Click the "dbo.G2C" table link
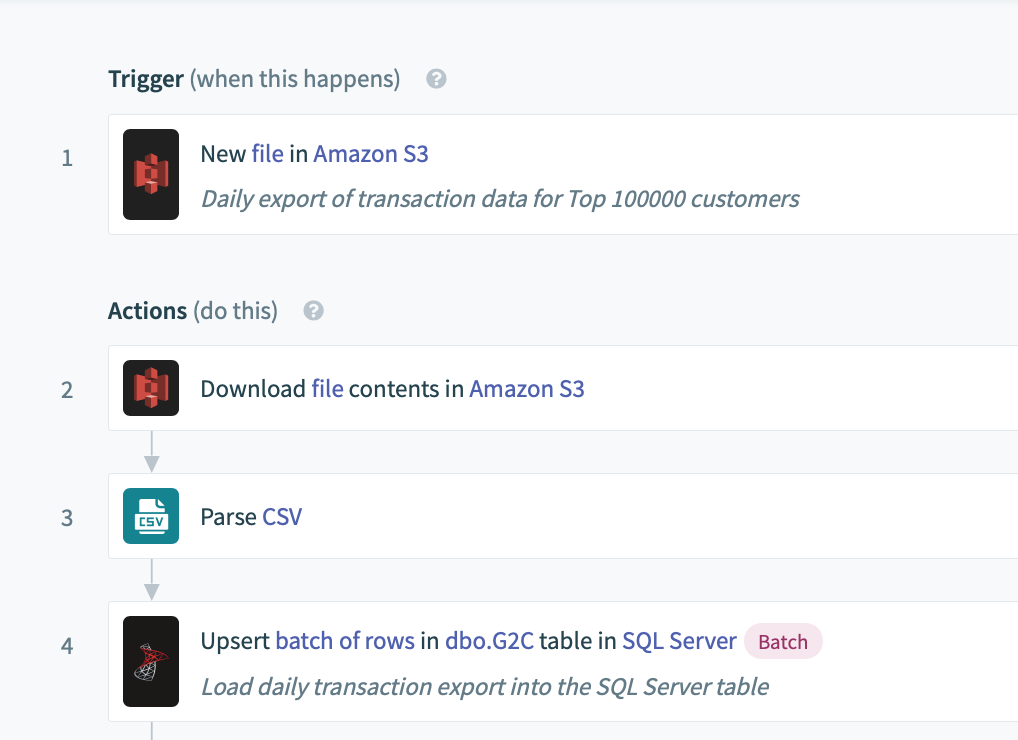 pos(490,641)
